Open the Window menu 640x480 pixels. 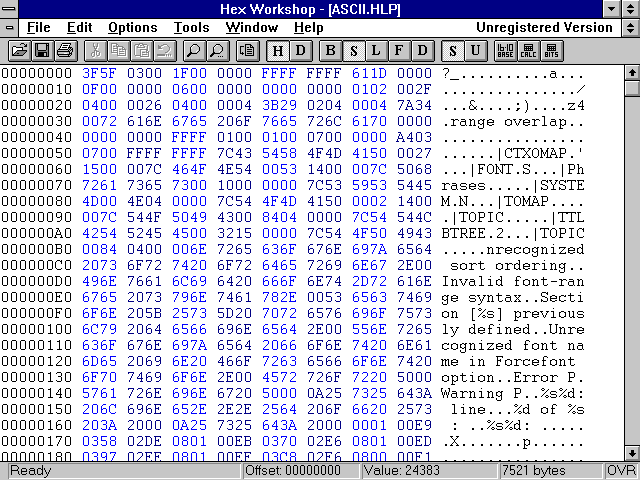[x=252, y=27]
